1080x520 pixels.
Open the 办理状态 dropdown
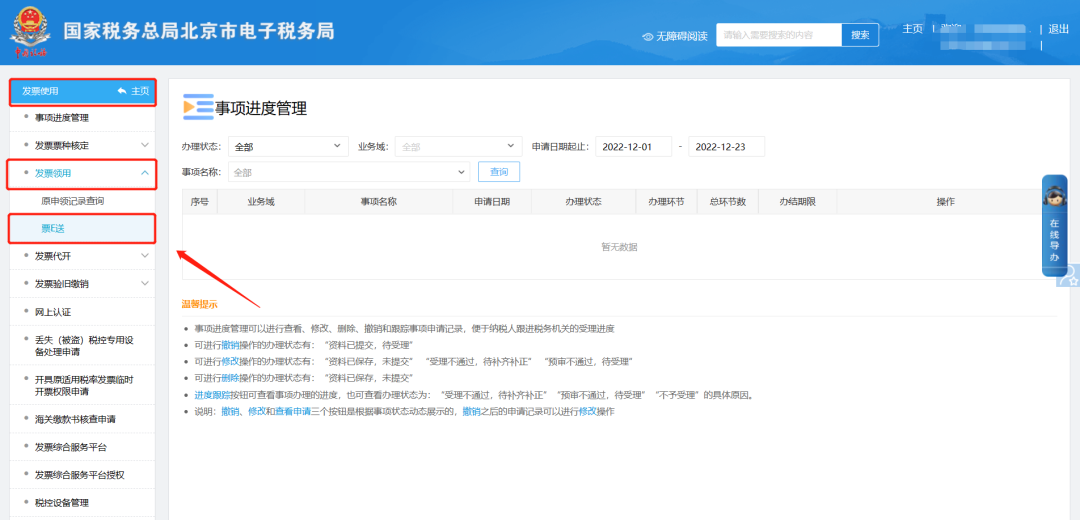(x=288, y=147)
